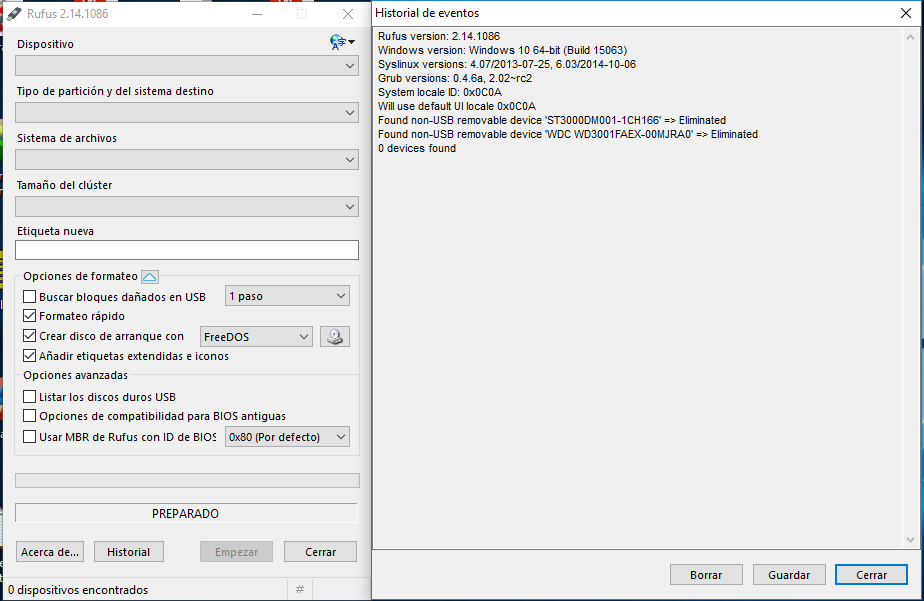This screenshot has height=601, width=924.
Task: Enable Buscar bloques dañados en USB
Action: [x=29, y=296]
